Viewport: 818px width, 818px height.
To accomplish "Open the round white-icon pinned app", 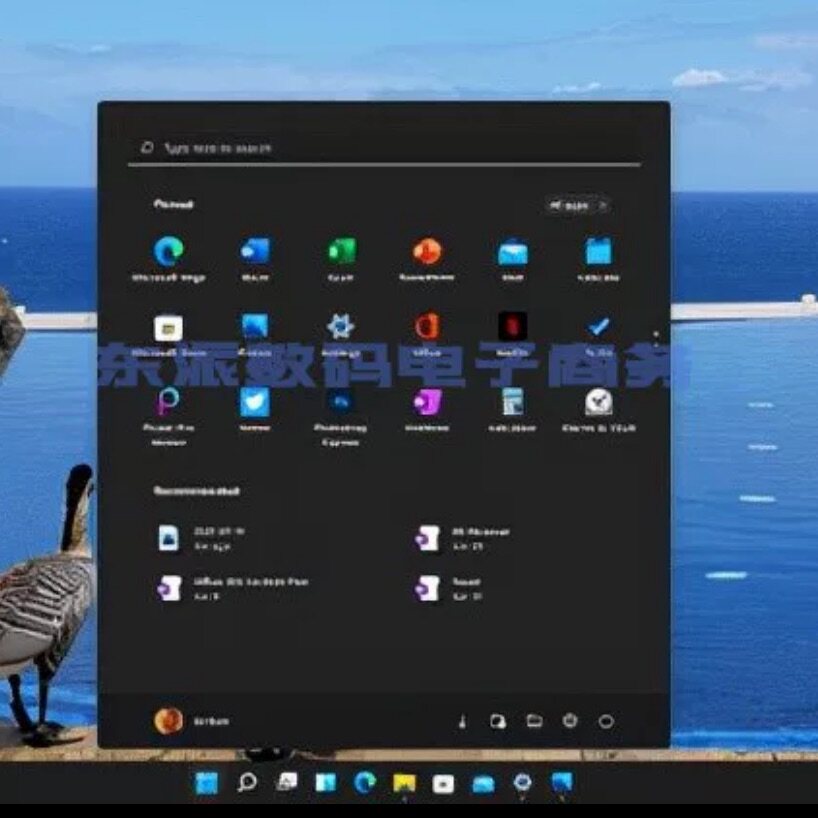I will [598, 408].
